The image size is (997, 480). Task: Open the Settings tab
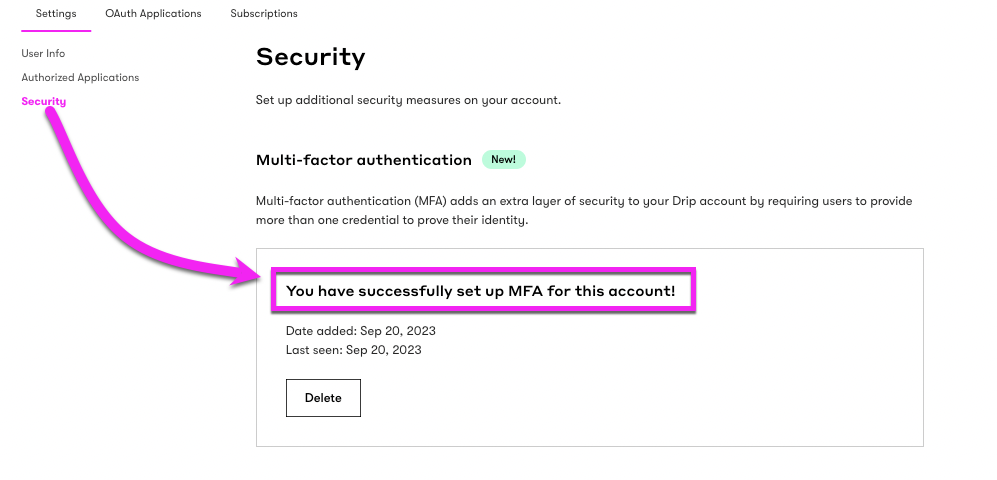56,14
